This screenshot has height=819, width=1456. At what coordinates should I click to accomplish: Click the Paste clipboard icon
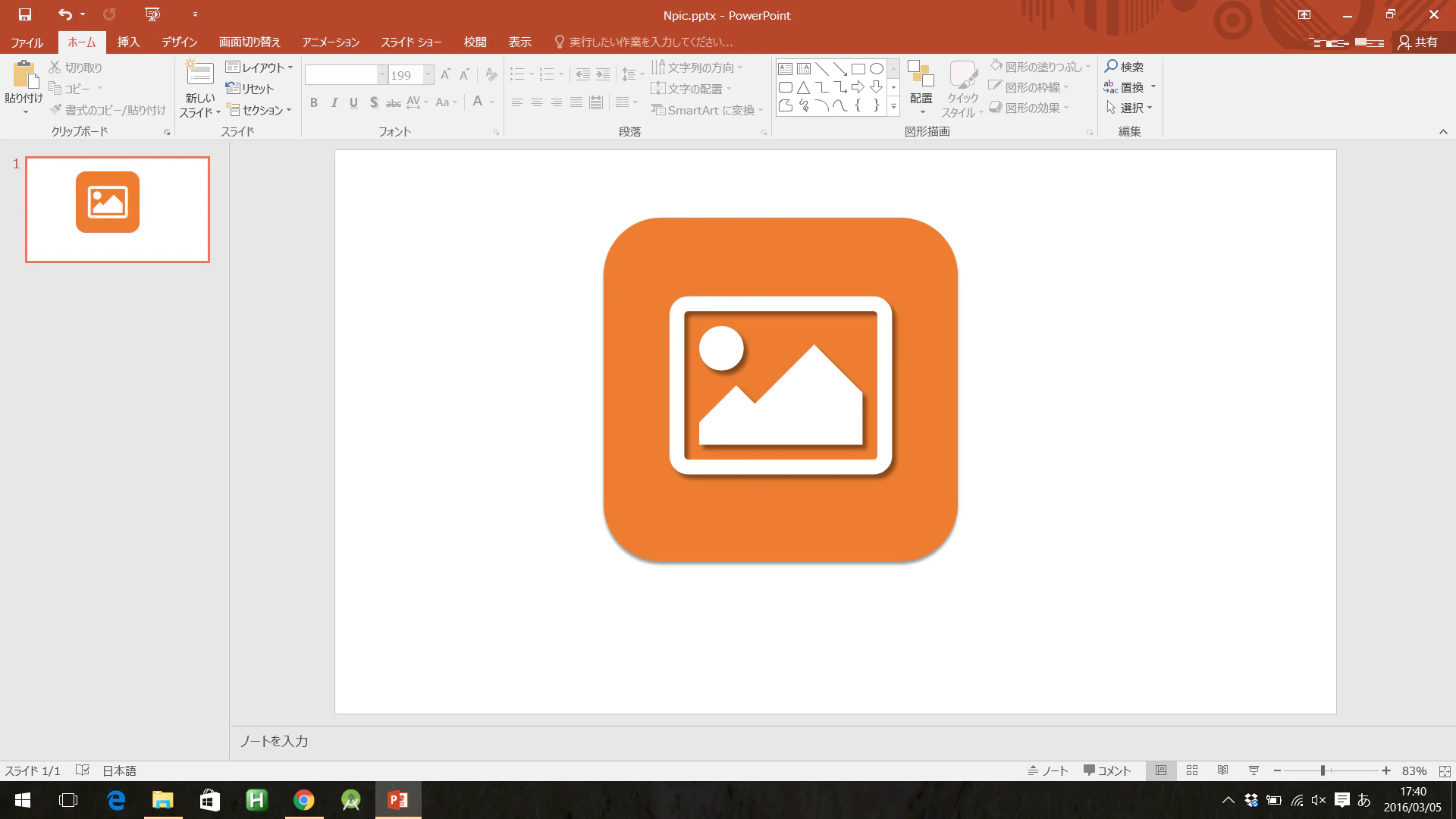(x=24, y=75)
